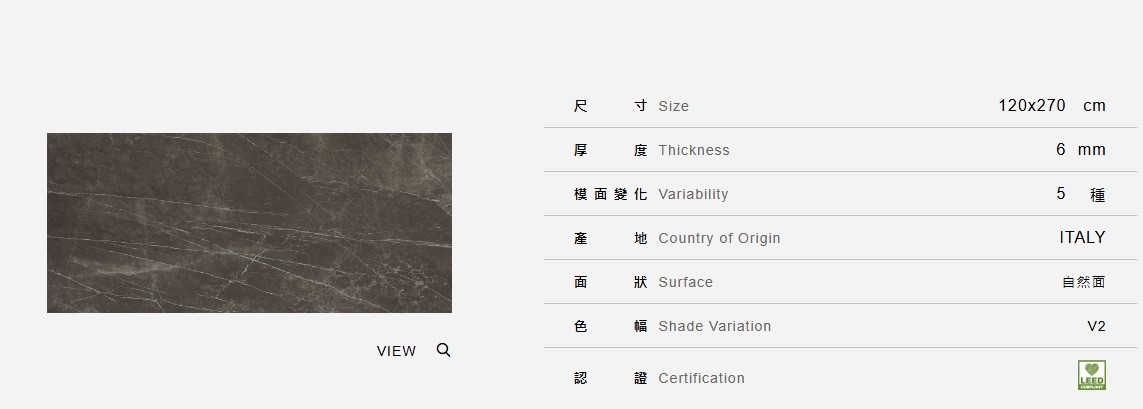The width and height of the screenshot is (1143, 409).
Task: Select the V2 shade variation value
Action: pyautogui.click(x=1096, y=326)
